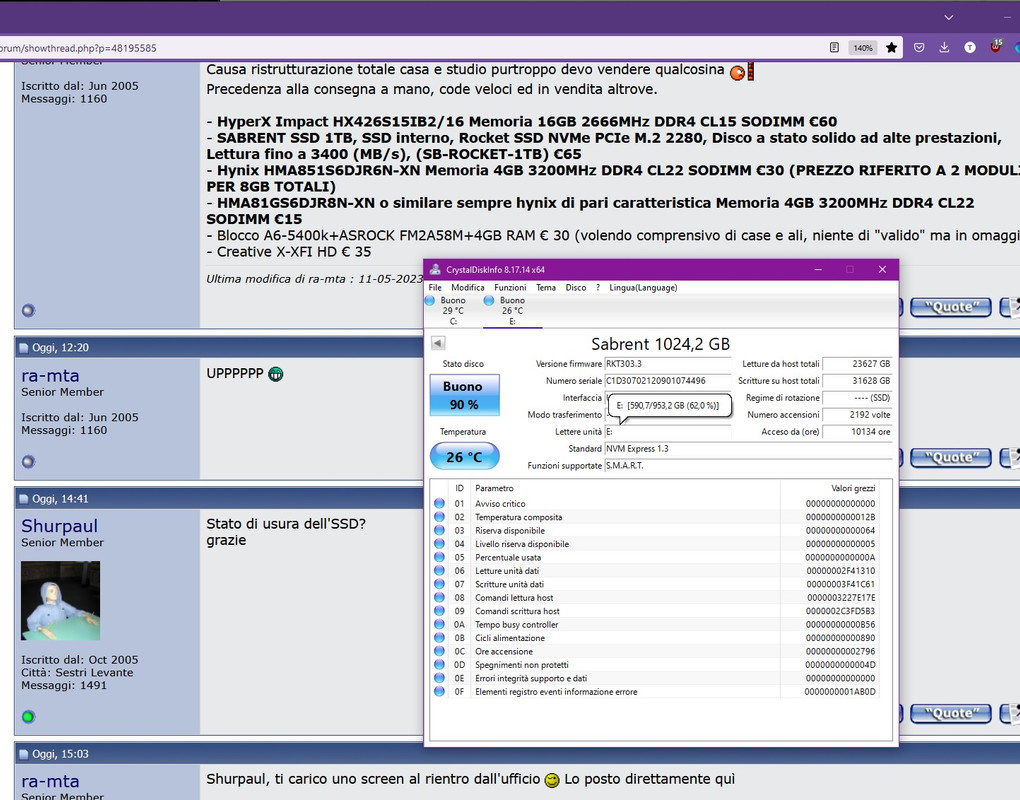
Task: Click the Scritture su host totali value
Action: pos(857,381)
